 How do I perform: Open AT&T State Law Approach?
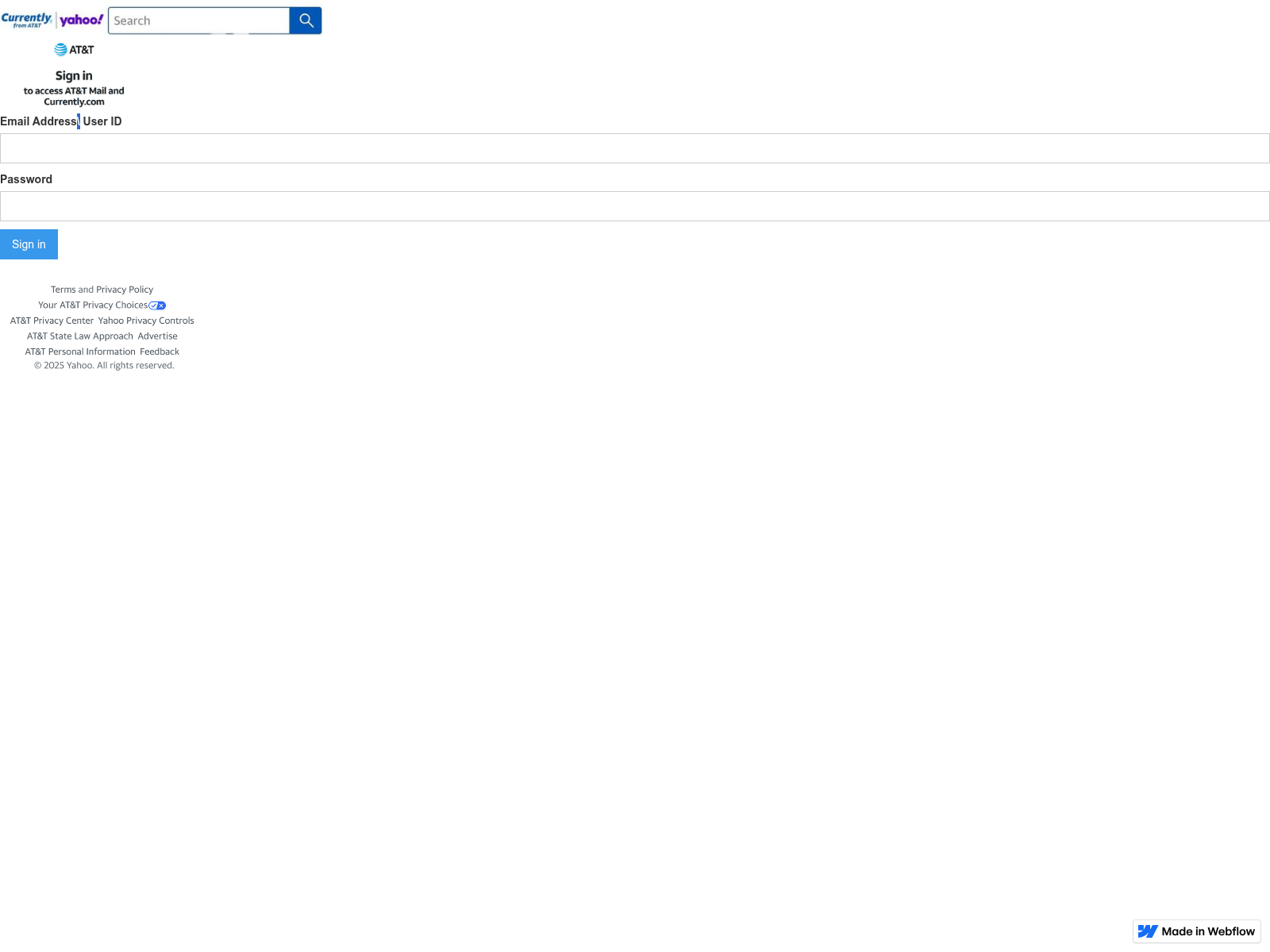pyautogui.click(x=80, y=336)
